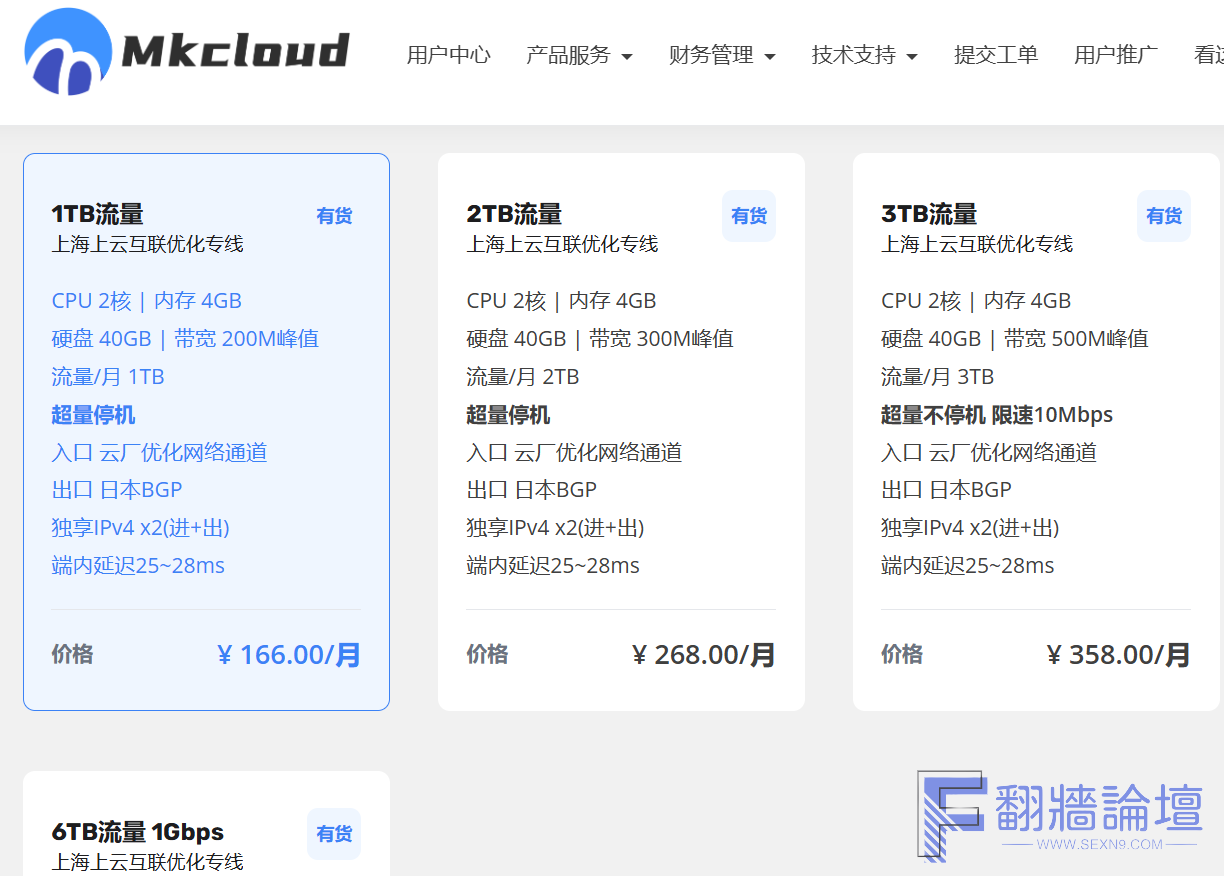1224x876 pixels.
Task: Expand the 财务管理 dropdown menu
Action: [x=722, y=55]
